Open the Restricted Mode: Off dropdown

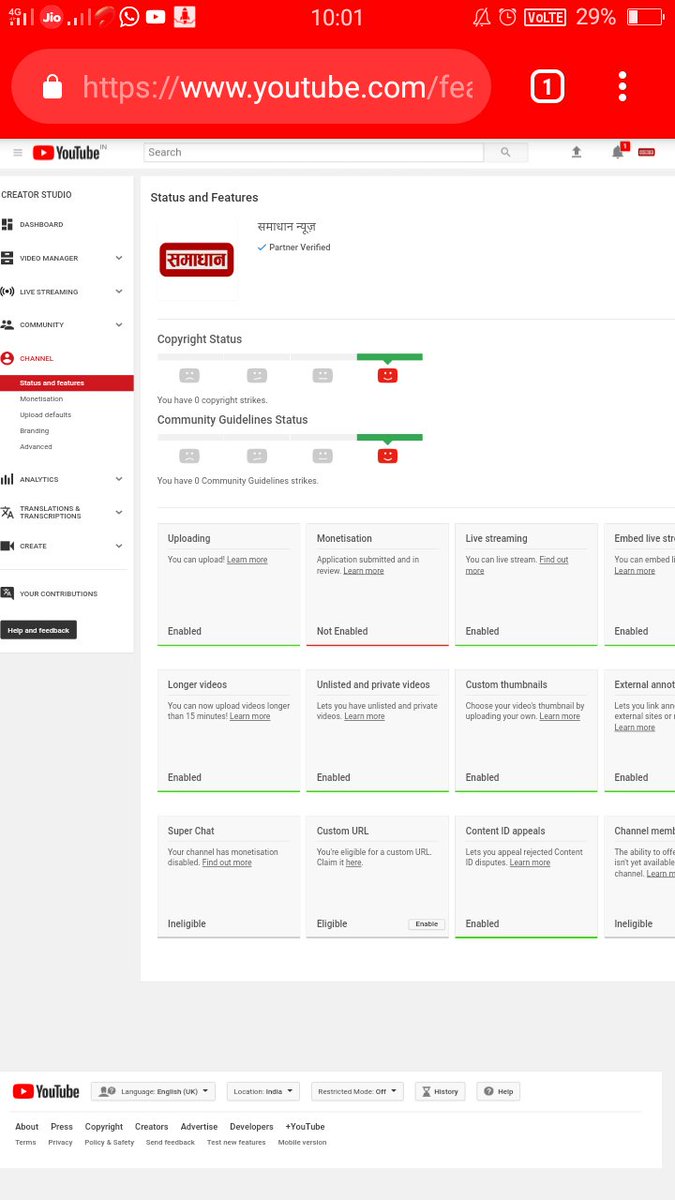[357, 1091]
